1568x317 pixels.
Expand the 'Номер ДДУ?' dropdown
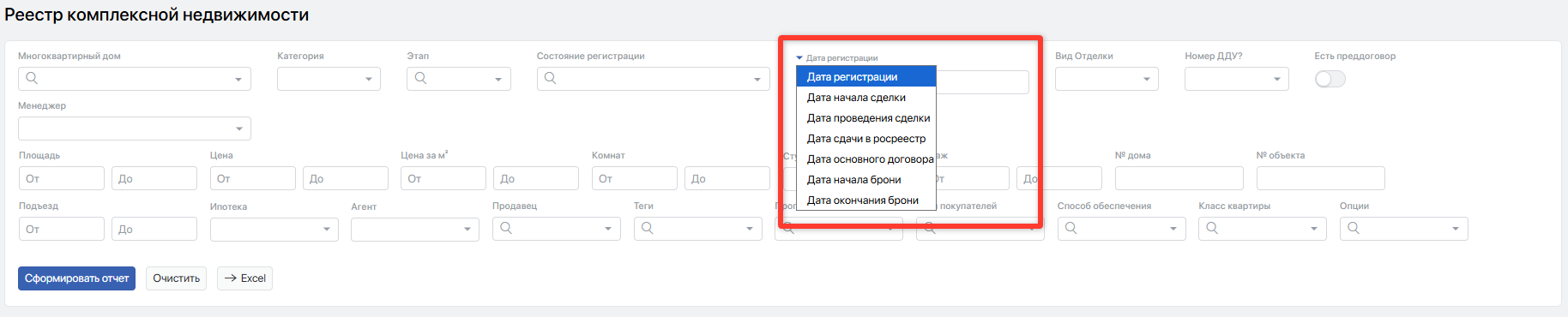(x=1236, y=79)
